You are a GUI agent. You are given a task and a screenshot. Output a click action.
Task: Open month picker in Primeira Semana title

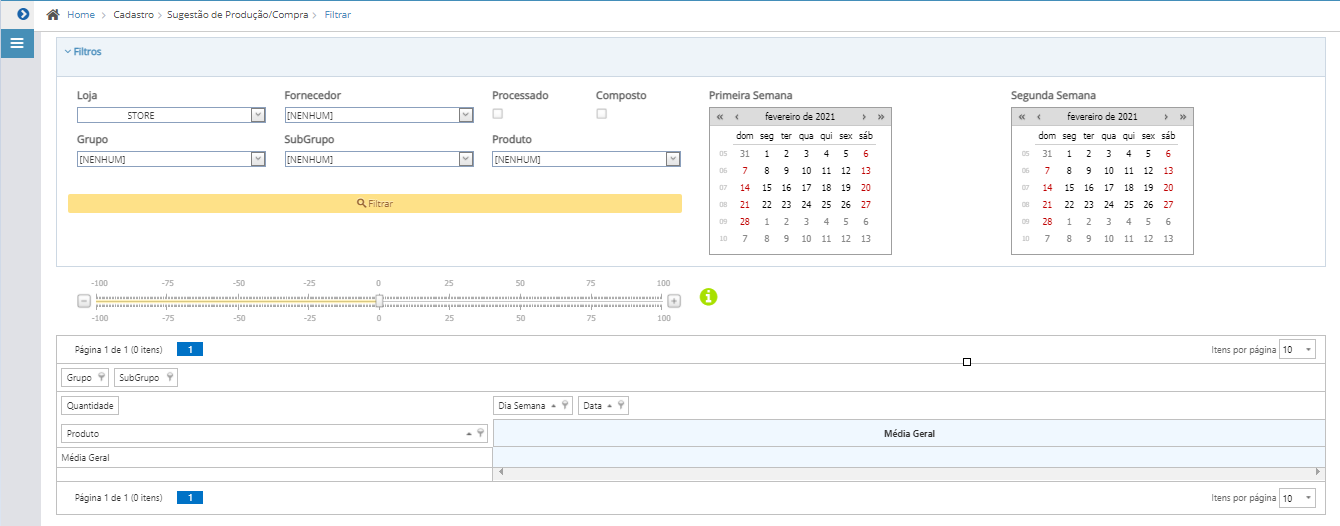(800, 117)
